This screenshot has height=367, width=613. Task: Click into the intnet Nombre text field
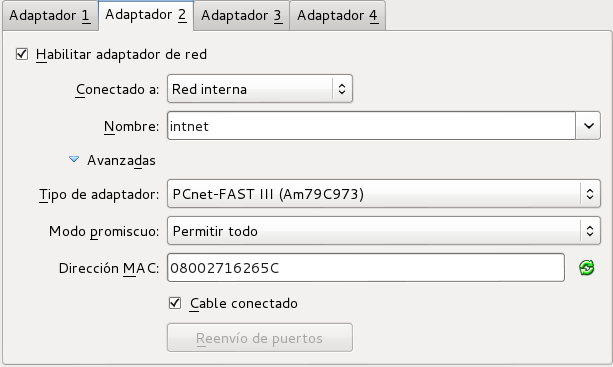[371, 126]
